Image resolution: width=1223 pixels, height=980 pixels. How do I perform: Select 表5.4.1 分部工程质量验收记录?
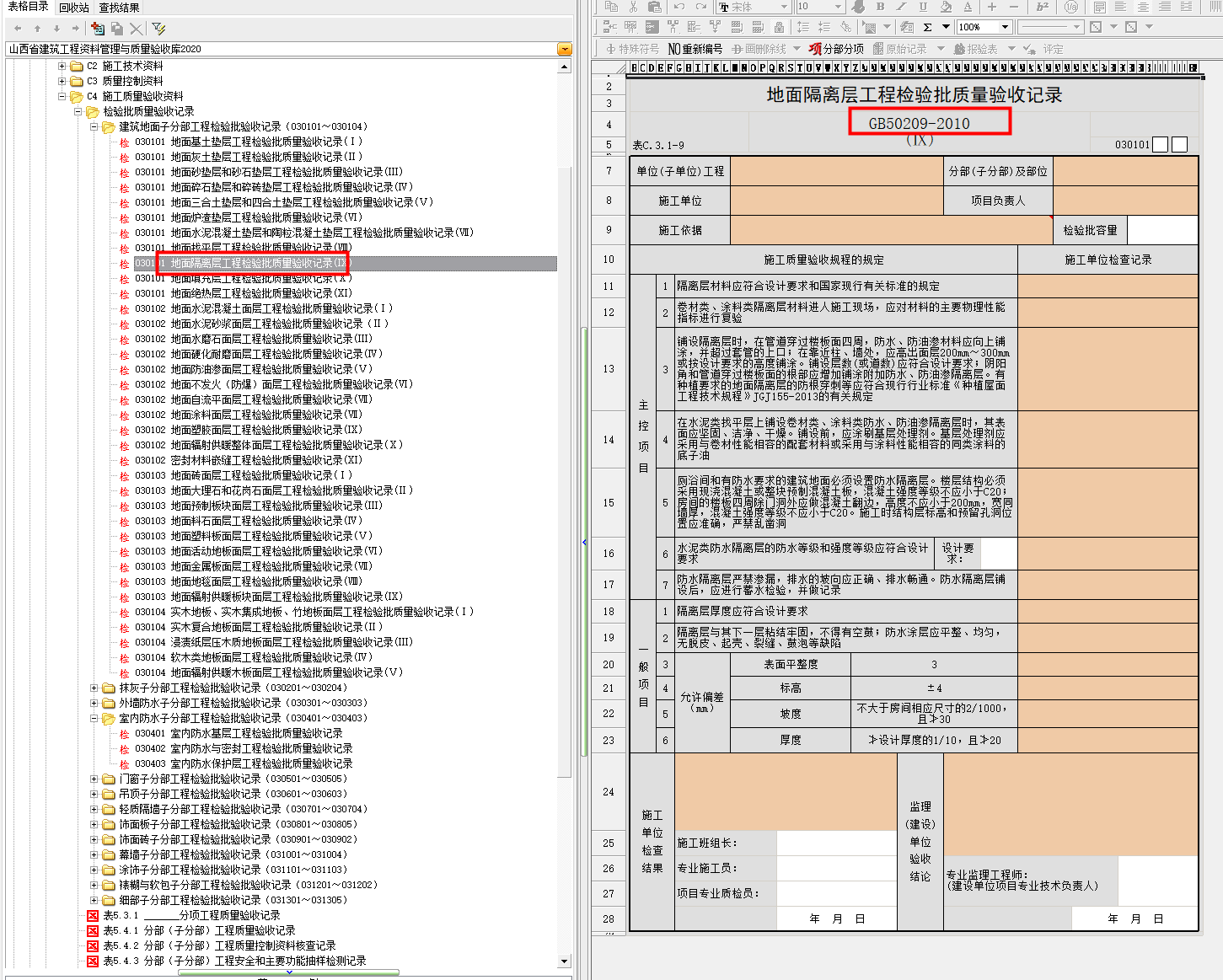point(199,930)
